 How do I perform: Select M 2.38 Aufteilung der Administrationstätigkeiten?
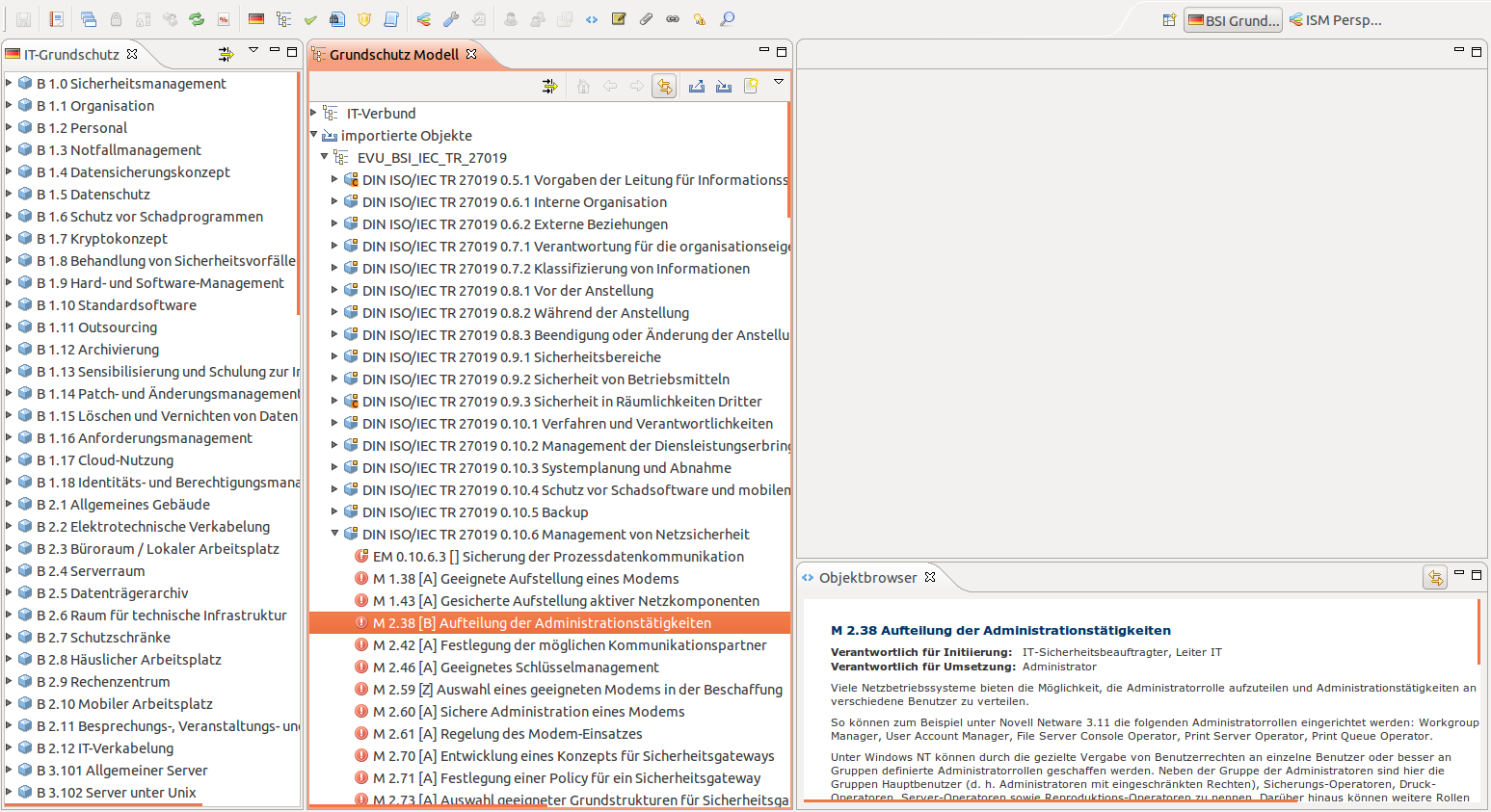(x=549, y=623)
